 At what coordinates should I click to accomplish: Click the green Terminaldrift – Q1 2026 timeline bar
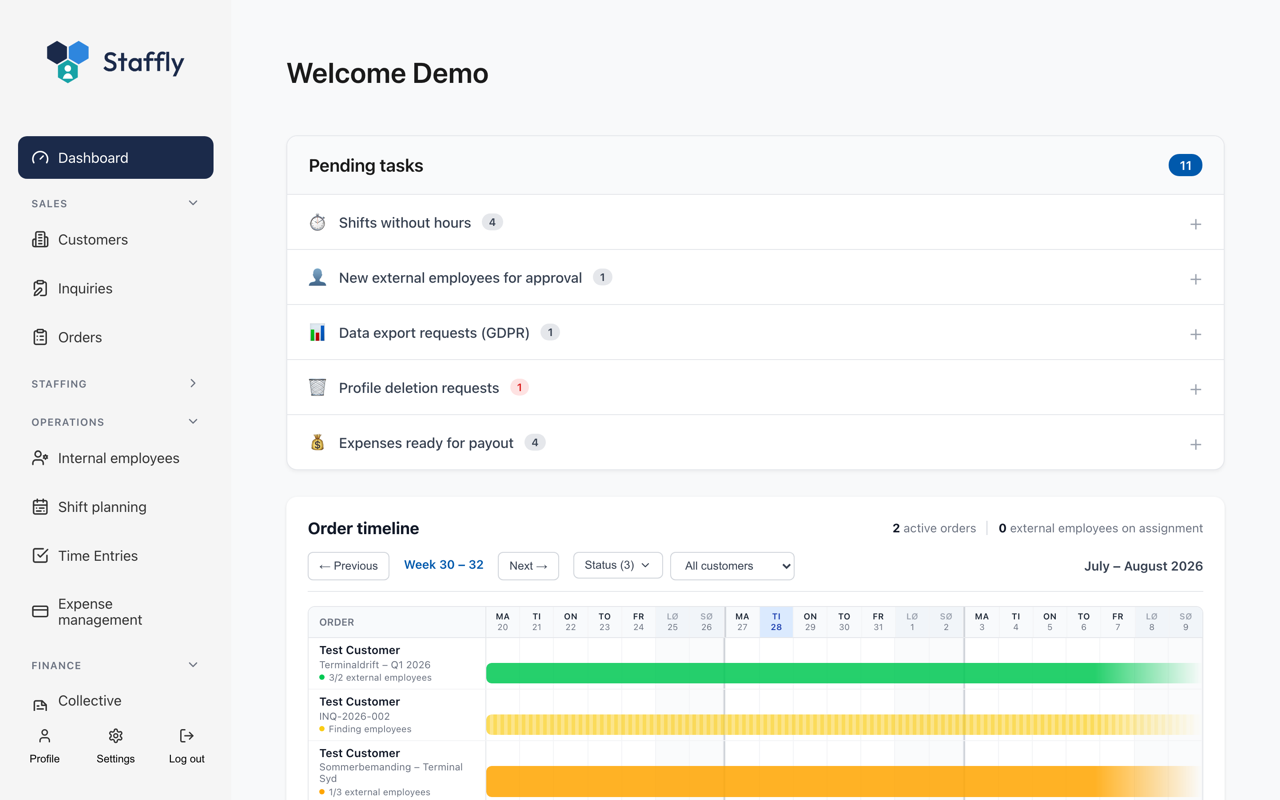tap(843, 673)
